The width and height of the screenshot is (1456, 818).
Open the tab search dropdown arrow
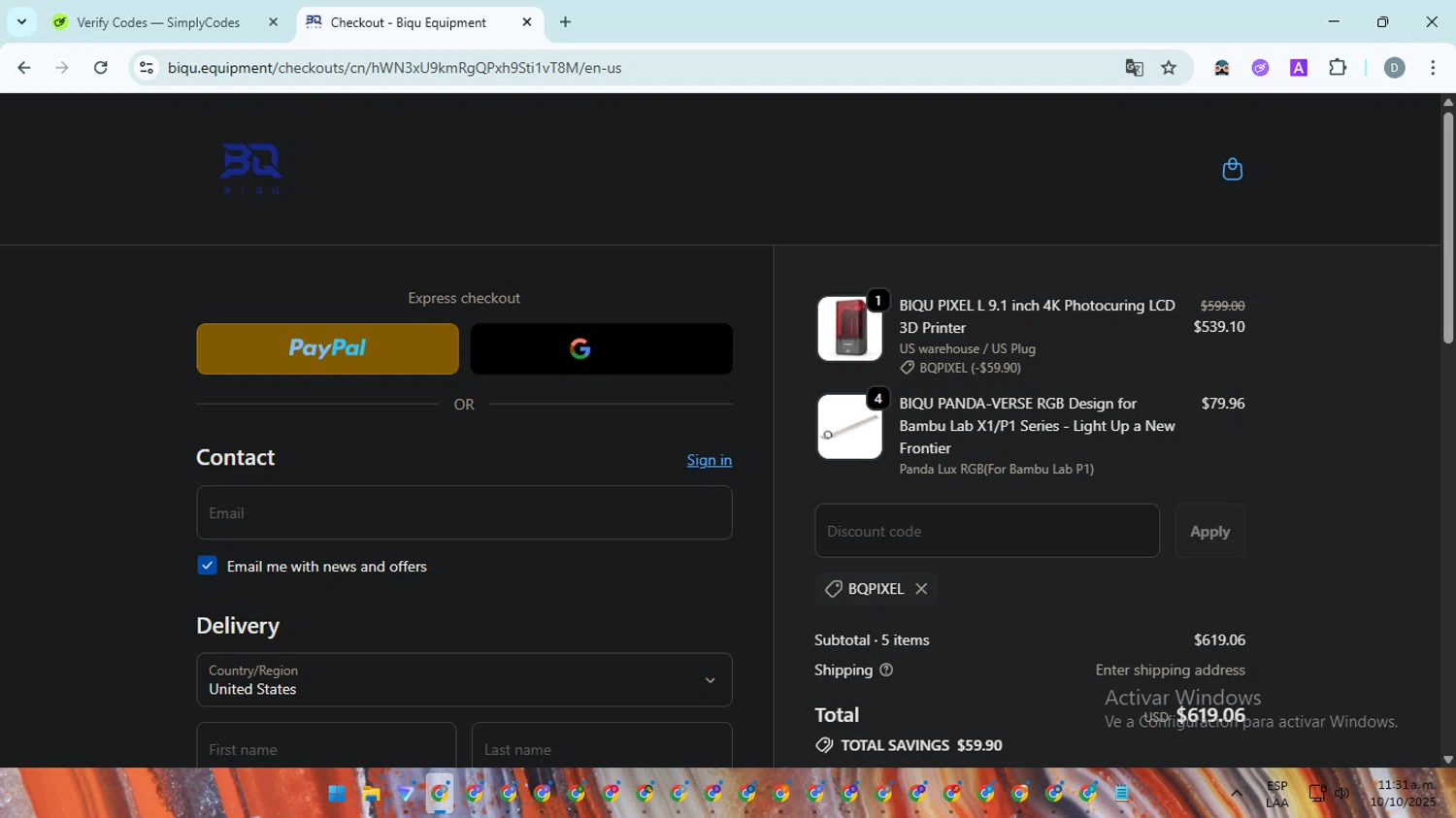pyautogui.click(x=21, y=21)
